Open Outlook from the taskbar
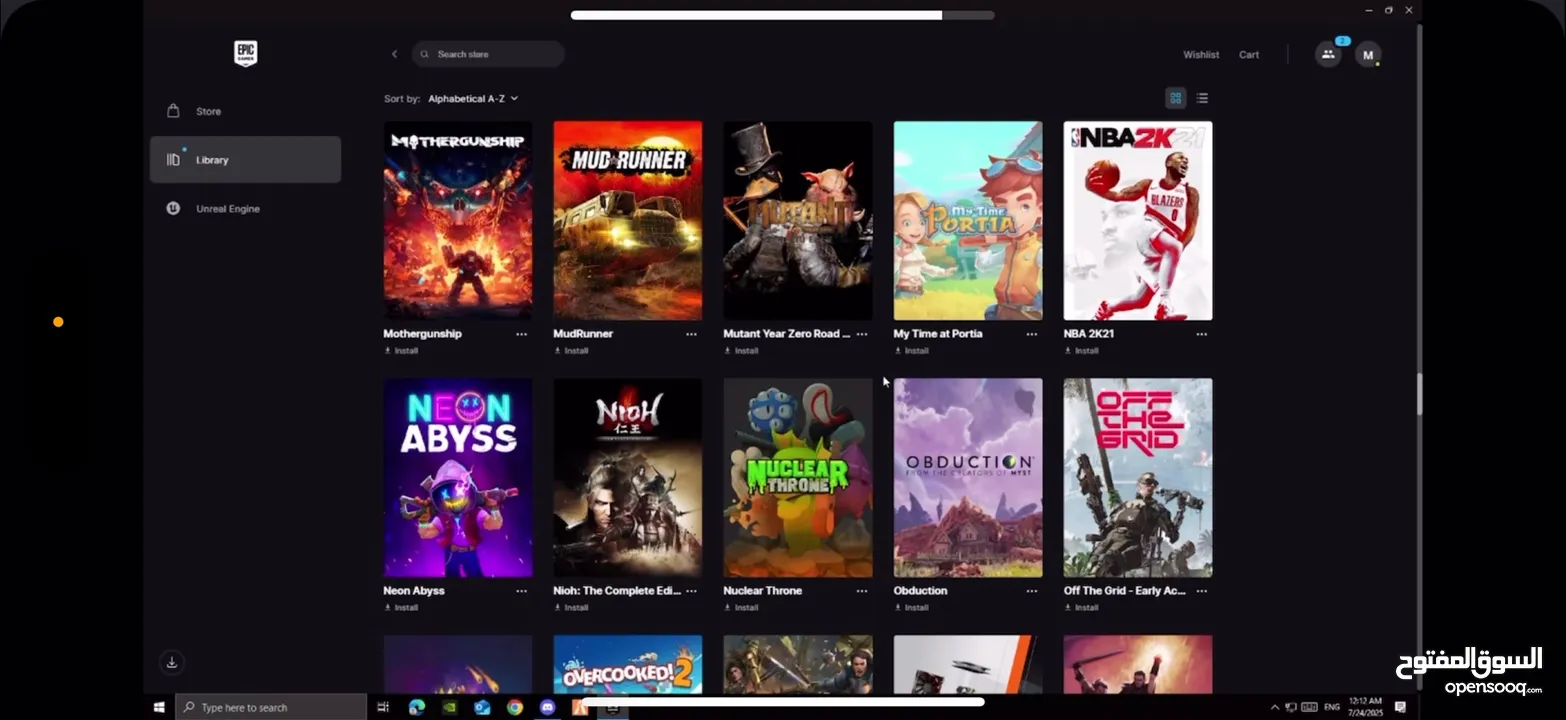The height and width of the screenshot is (720, 1566). pyautogui.click(x=482, y=707)
